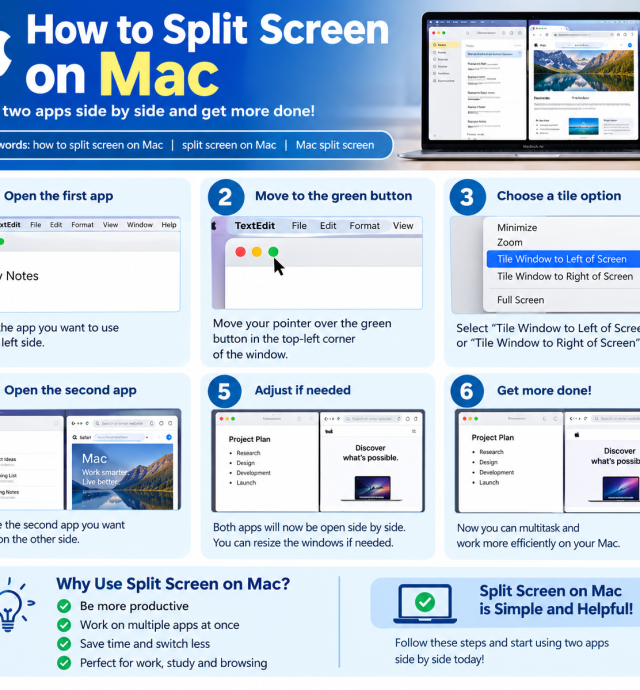Click the search pill beside Safari label, step 4
This screenshot has height=690, width=640.
(x=120, y=437)
